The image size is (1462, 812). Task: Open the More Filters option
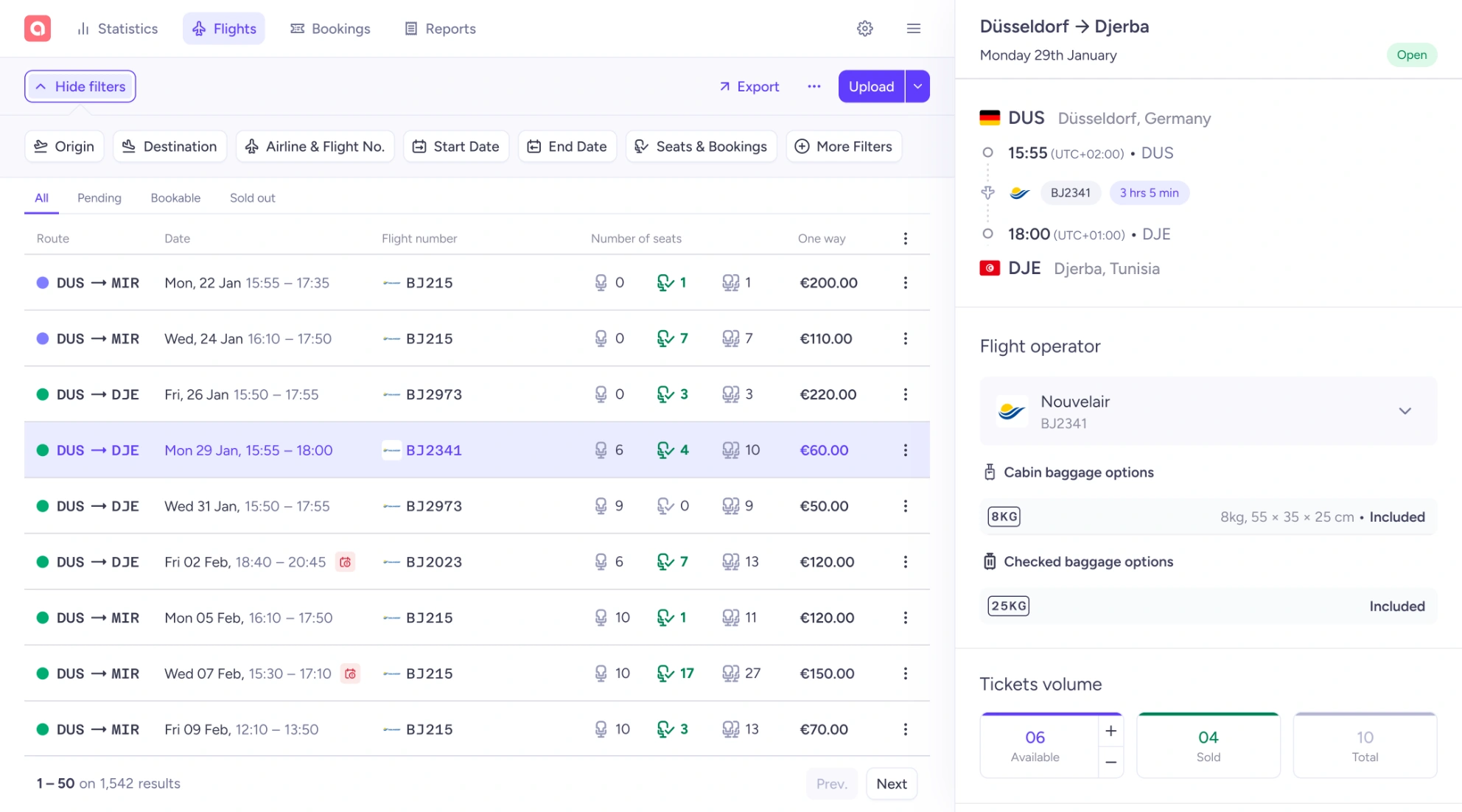844,147
